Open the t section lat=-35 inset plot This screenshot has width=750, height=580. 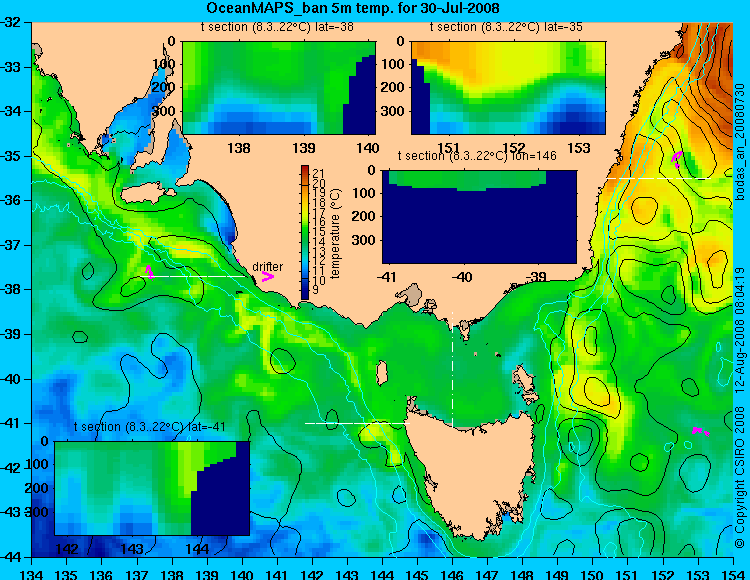pyautogui.click(x=508, y=88)
